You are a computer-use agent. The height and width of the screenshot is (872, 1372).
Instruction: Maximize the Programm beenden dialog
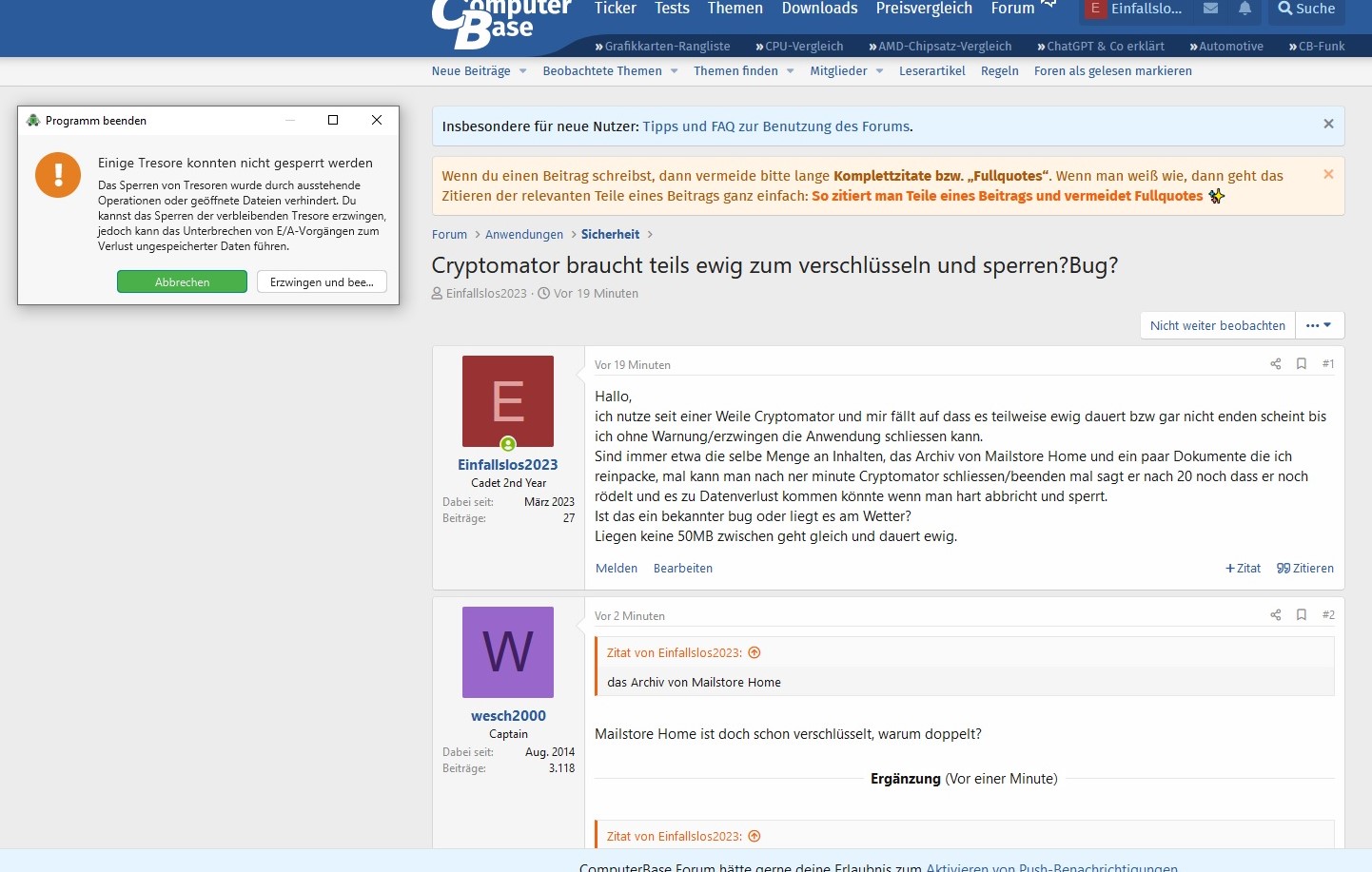tap(333, 120)
